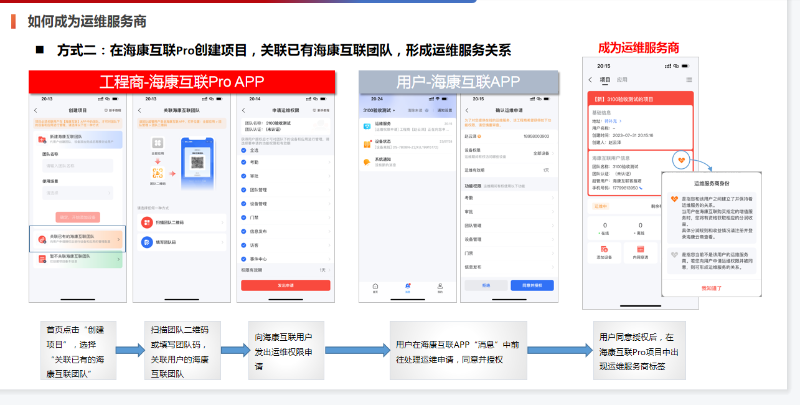The image size is (800, 405).
Task: Click the 运维服务 message icon
Action: click(x=367, y=126)
